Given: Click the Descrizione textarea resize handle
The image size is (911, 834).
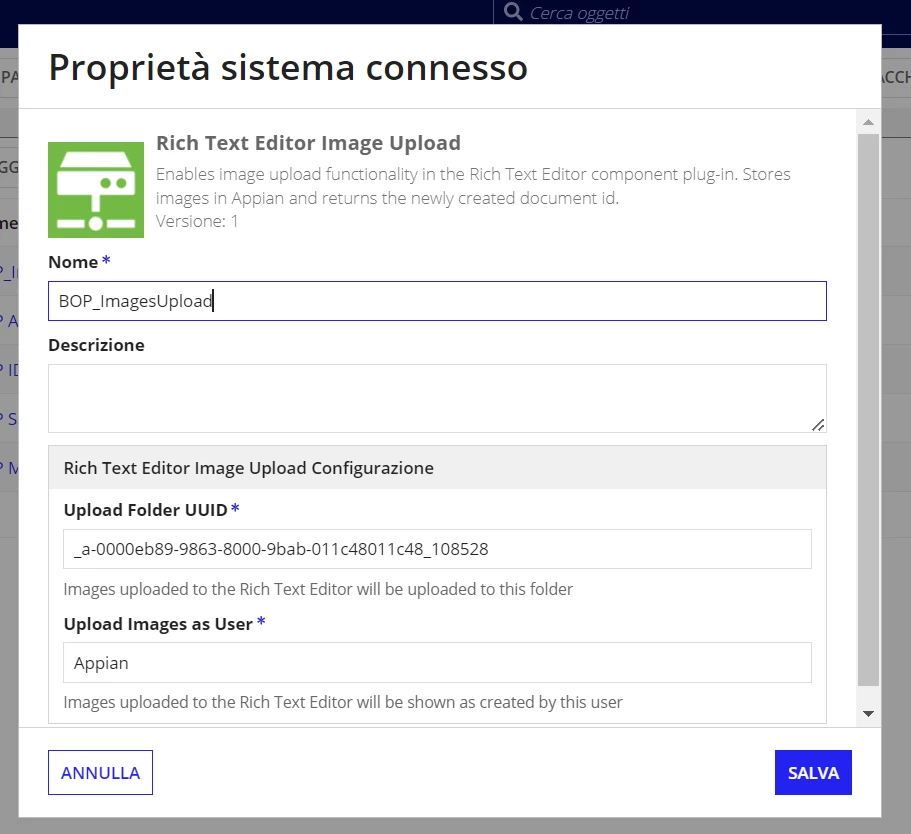Looking at the screenshot, I should tap(818, 425).
